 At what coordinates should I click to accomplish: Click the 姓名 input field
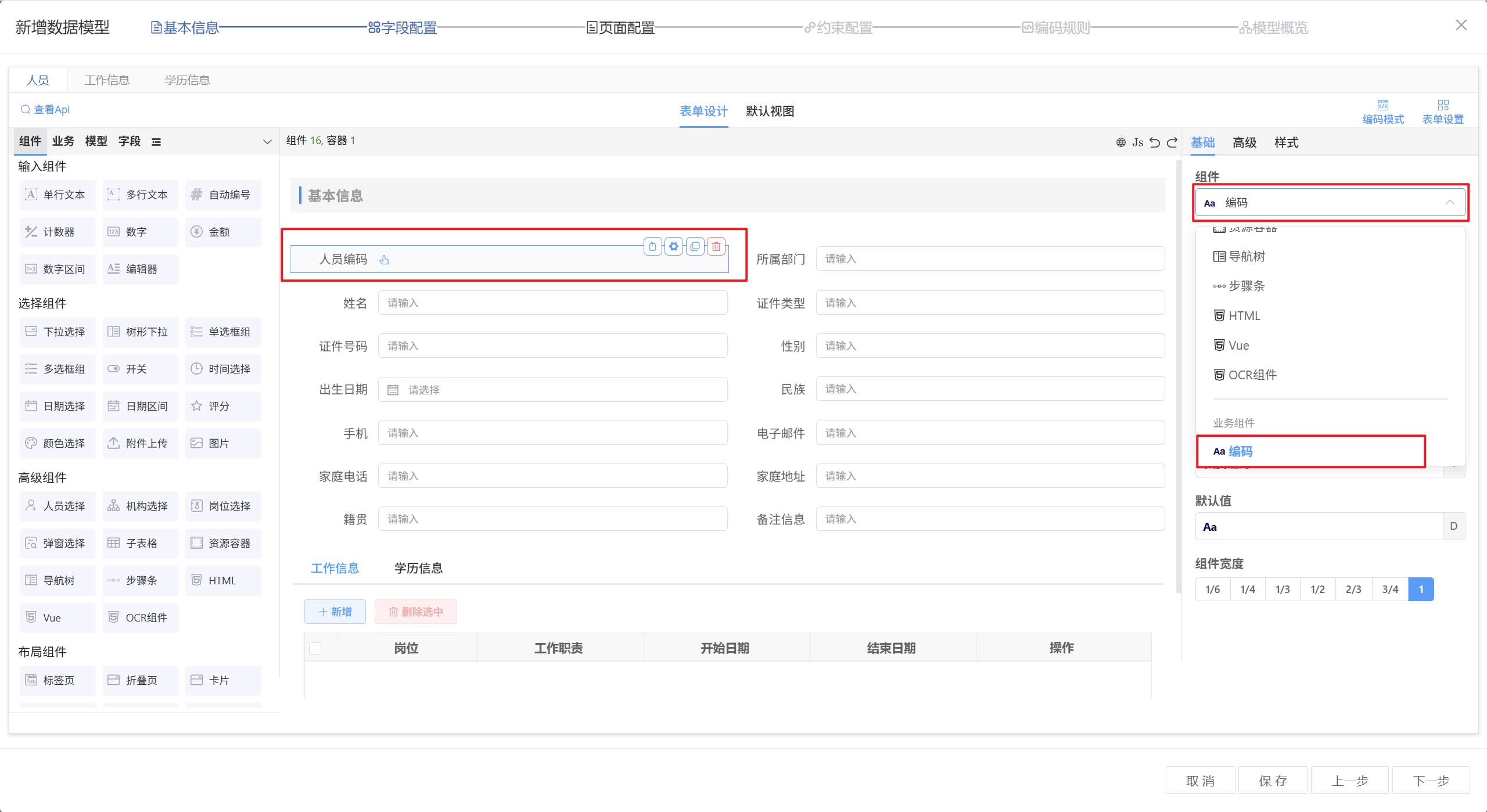point(552,303)
